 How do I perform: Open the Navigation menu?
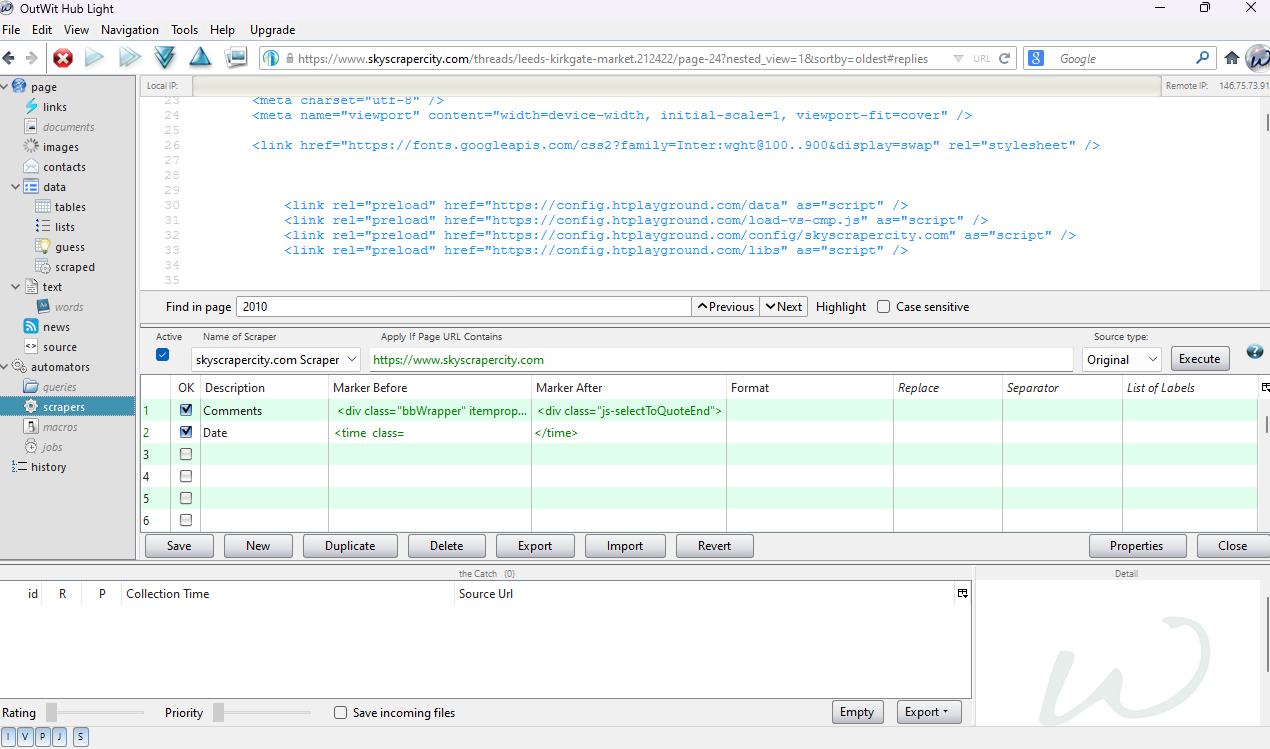(x=129, y=30)
